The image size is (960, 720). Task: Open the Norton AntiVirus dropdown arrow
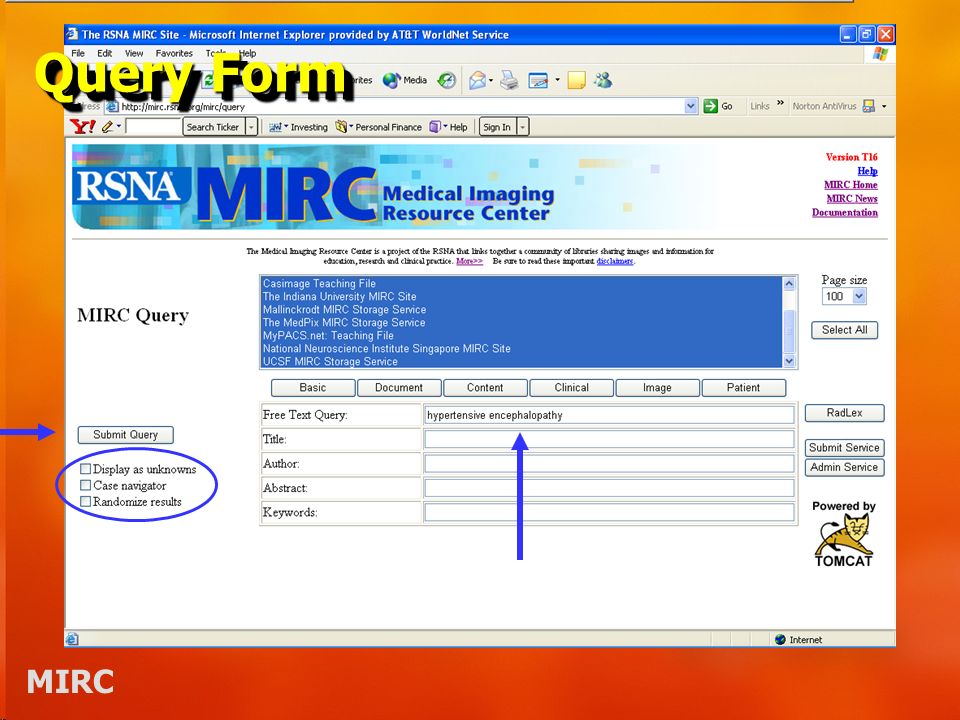[x=883, y=106]
